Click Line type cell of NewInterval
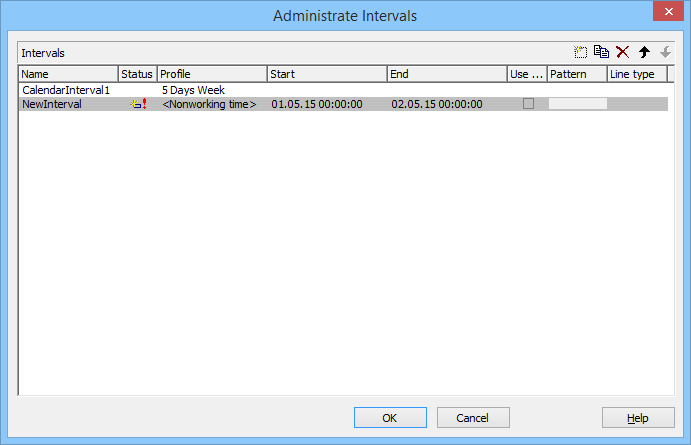The height and width of the screenshot is (445, 691). click(638, 104)
